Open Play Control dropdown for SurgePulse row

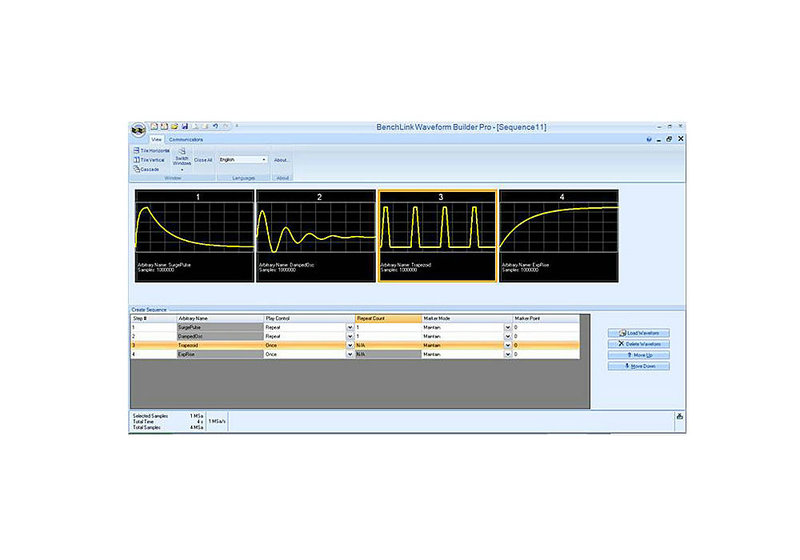350,327
